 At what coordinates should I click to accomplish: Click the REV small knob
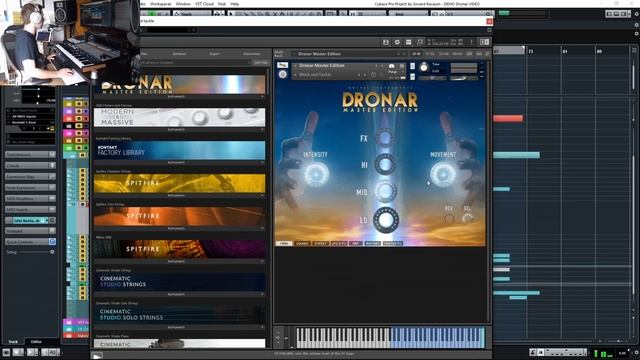pyautogui.click(x=449, y=219)
